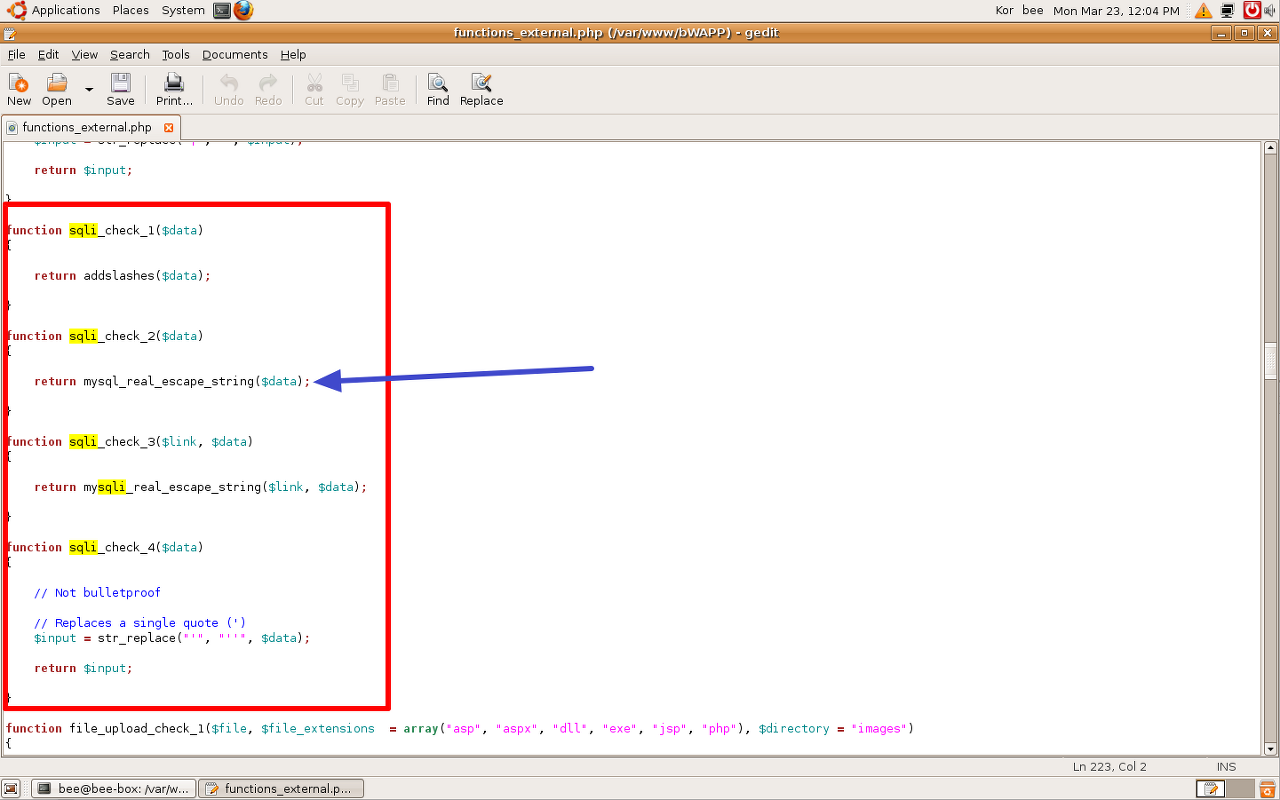Click the function sqli_check_2 declaration
The height and width of the screenshot is (800, 1280).
[105, 337]
